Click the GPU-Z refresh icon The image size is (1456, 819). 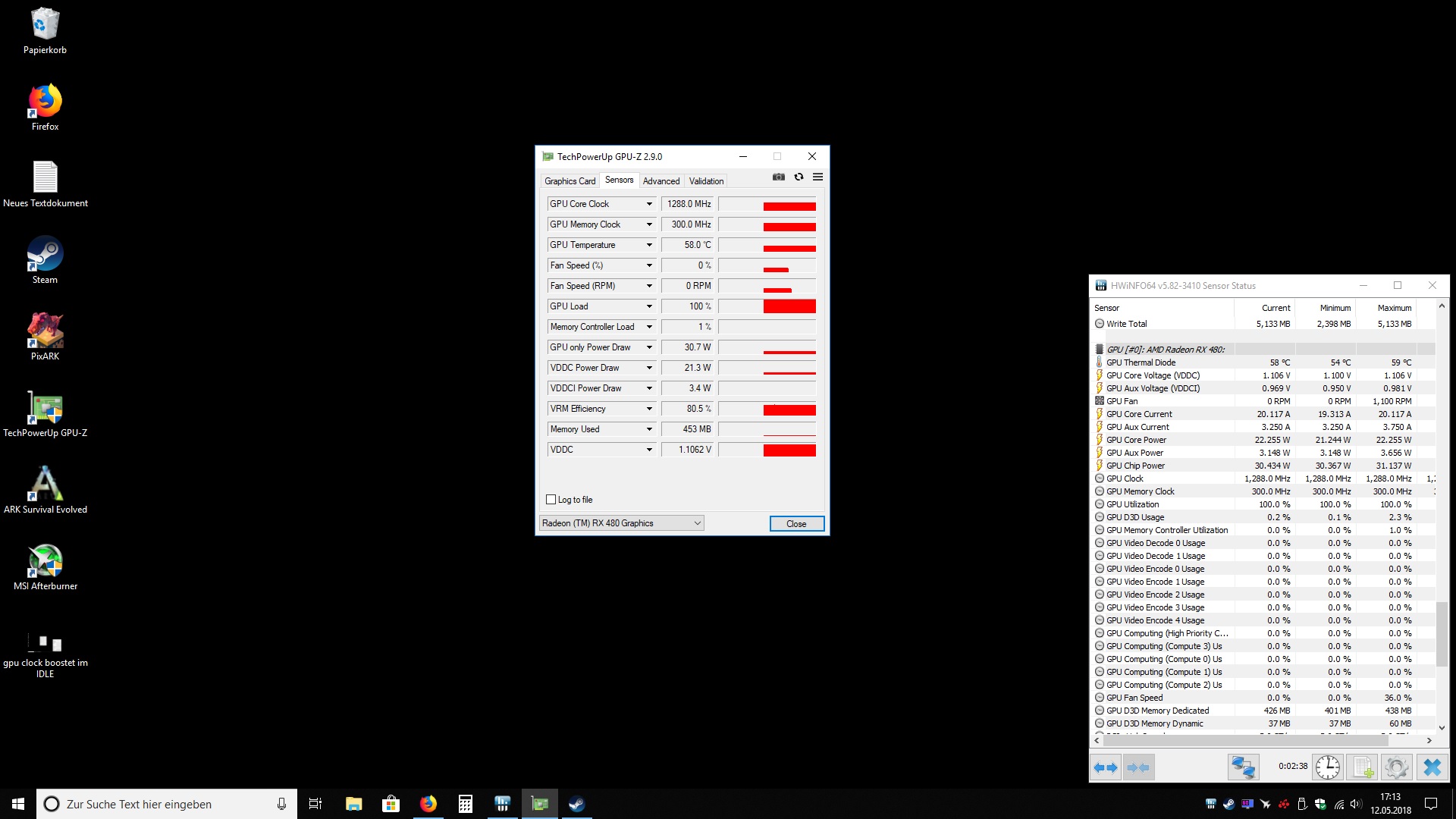[799, 177]
